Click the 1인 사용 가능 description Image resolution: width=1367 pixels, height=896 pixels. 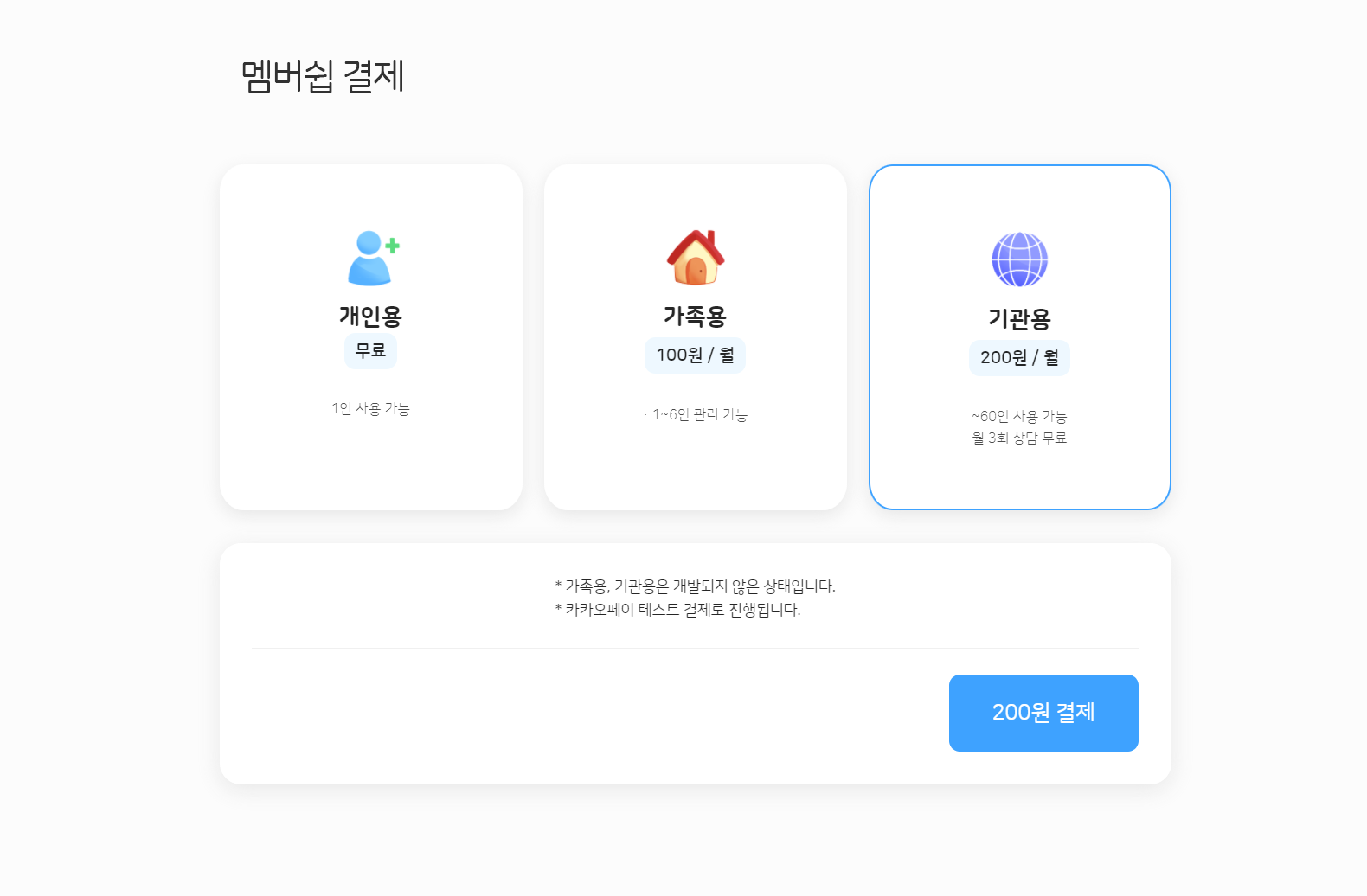click(x=370, y=408)
